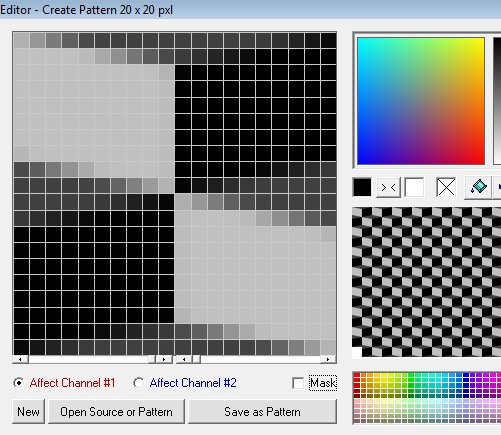Image resolution: width=501 pixels, height=435 pixels.
Task: Select the black foreground color swatch
Action: click(x=362, y=187)
